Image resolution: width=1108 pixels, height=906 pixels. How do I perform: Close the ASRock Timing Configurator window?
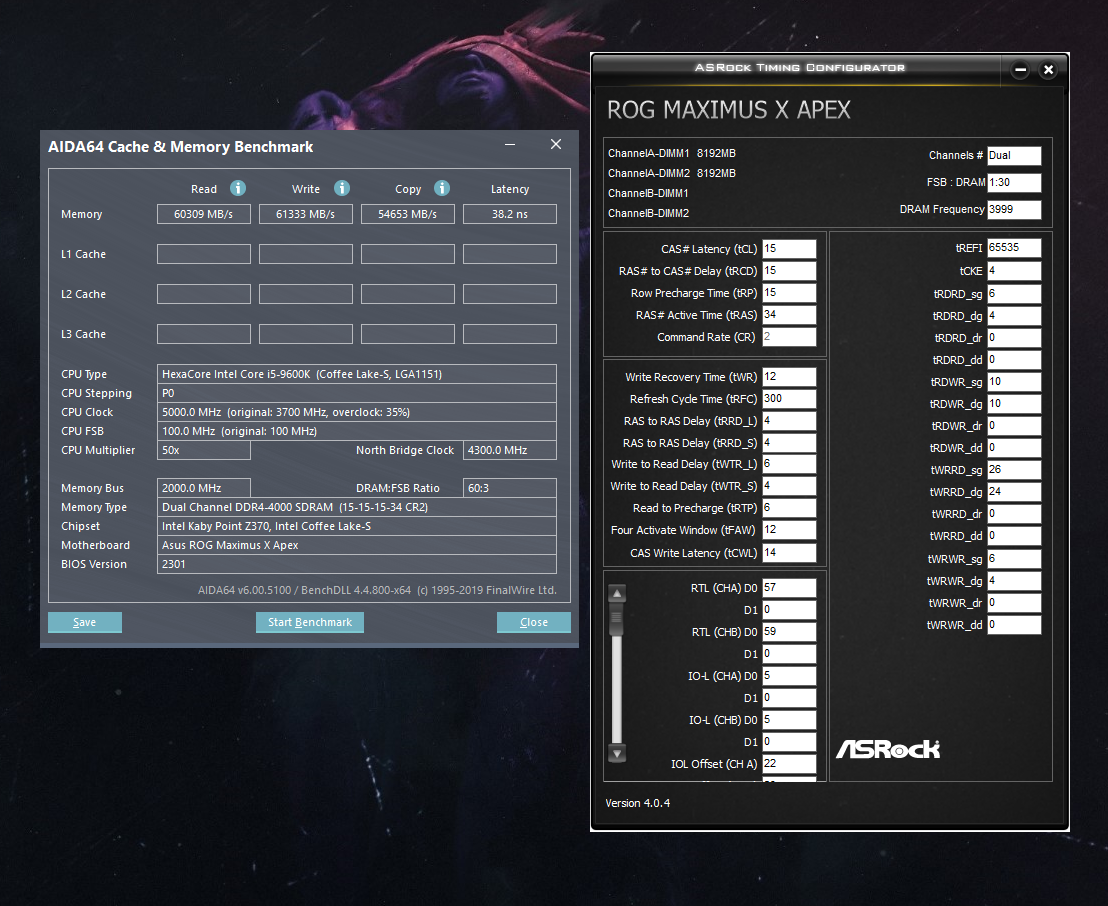pyautogui.click(x=1049, y=69)
